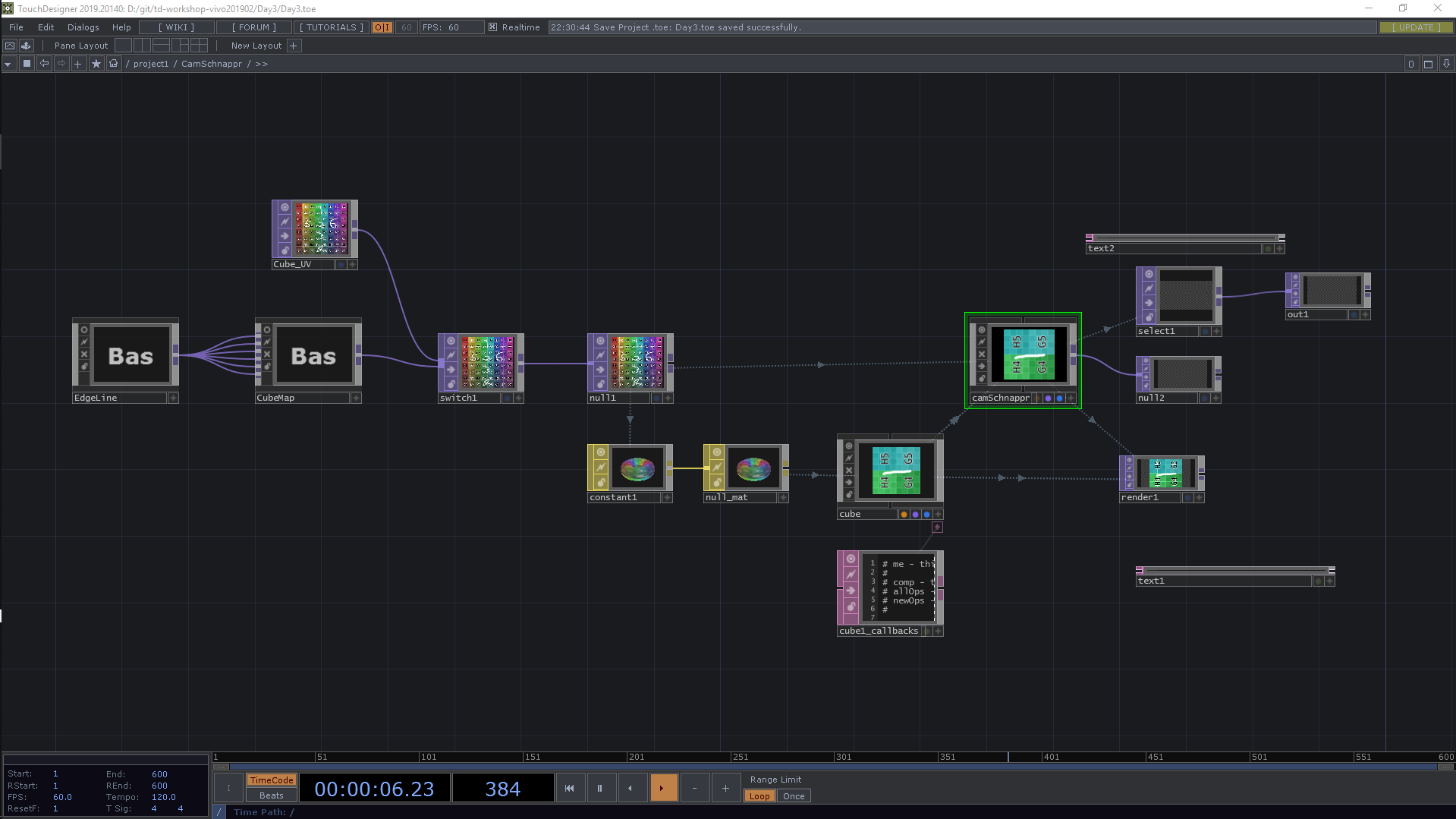Jump to start with the rewind icon
The image size is (1456, 819).
click(569, 788)
